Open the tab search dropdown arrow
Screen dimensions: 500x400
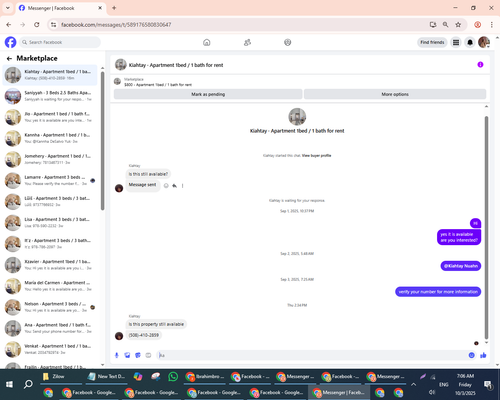pyautogui.click(x=8, y=8)
